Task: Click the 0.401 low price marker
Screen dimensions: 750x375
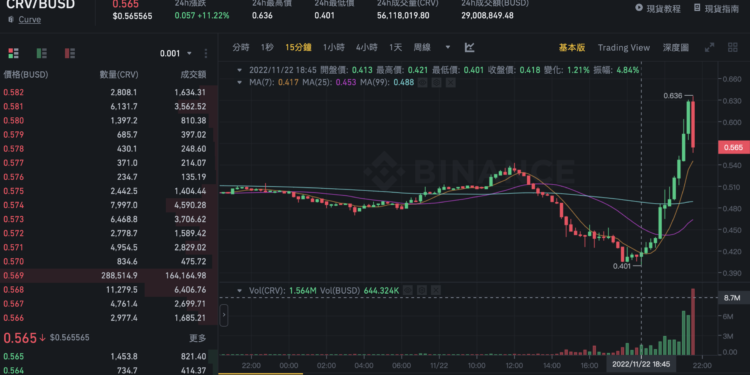Action: [x=621, y=266]
